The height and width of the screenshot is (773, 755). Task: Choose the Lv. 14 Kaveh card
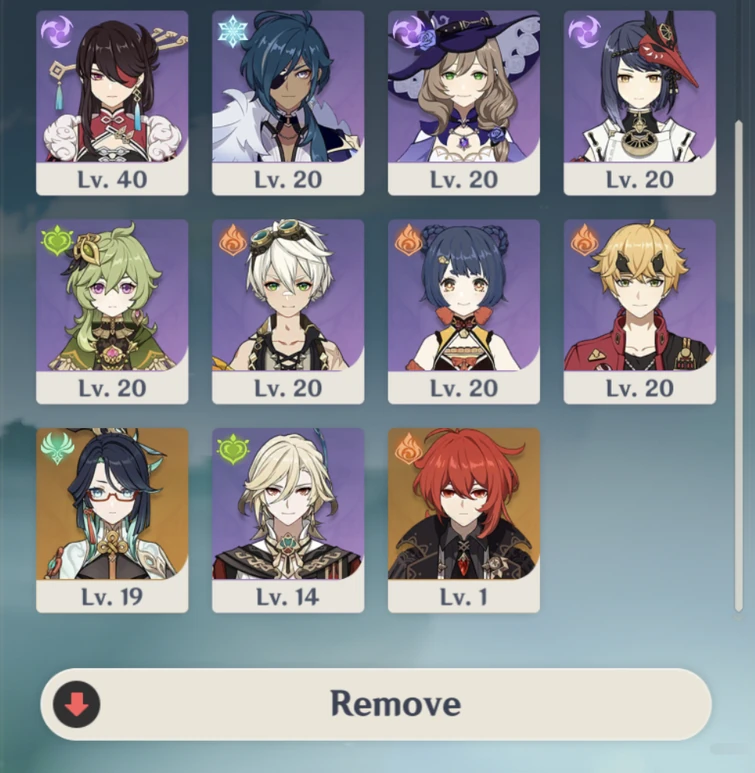point(288,520)
